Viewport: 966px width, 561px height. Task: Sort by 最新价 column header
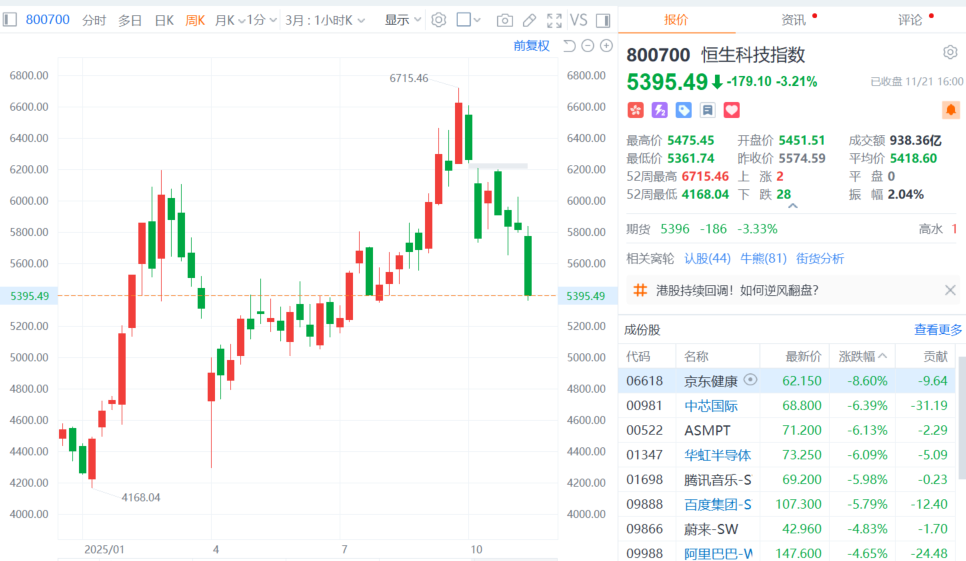pyautogui.click(x=803, y=356)
